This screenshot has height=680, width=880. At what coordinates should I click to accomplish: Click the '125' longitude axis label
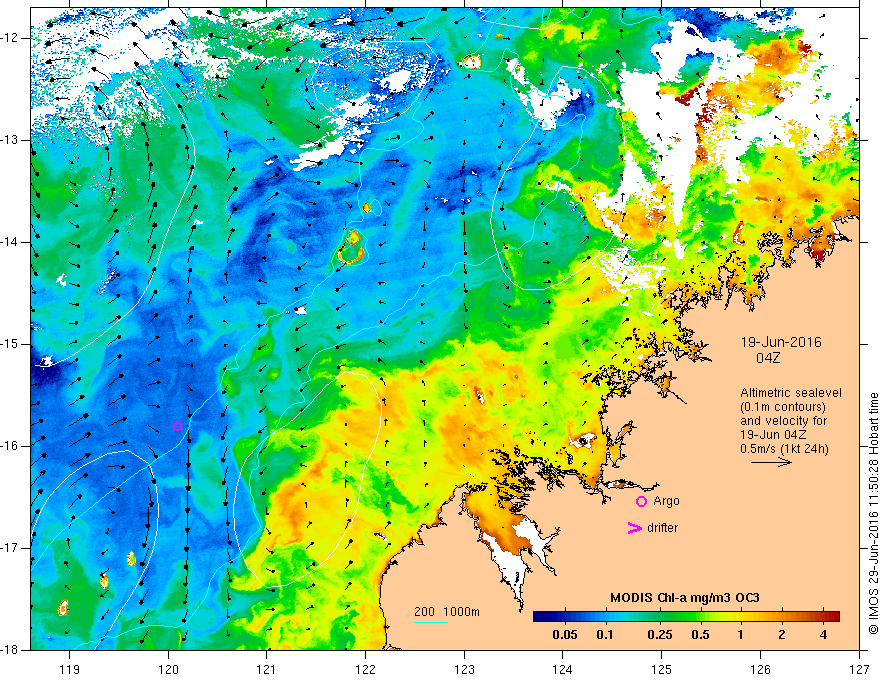[x=662, y=669]
